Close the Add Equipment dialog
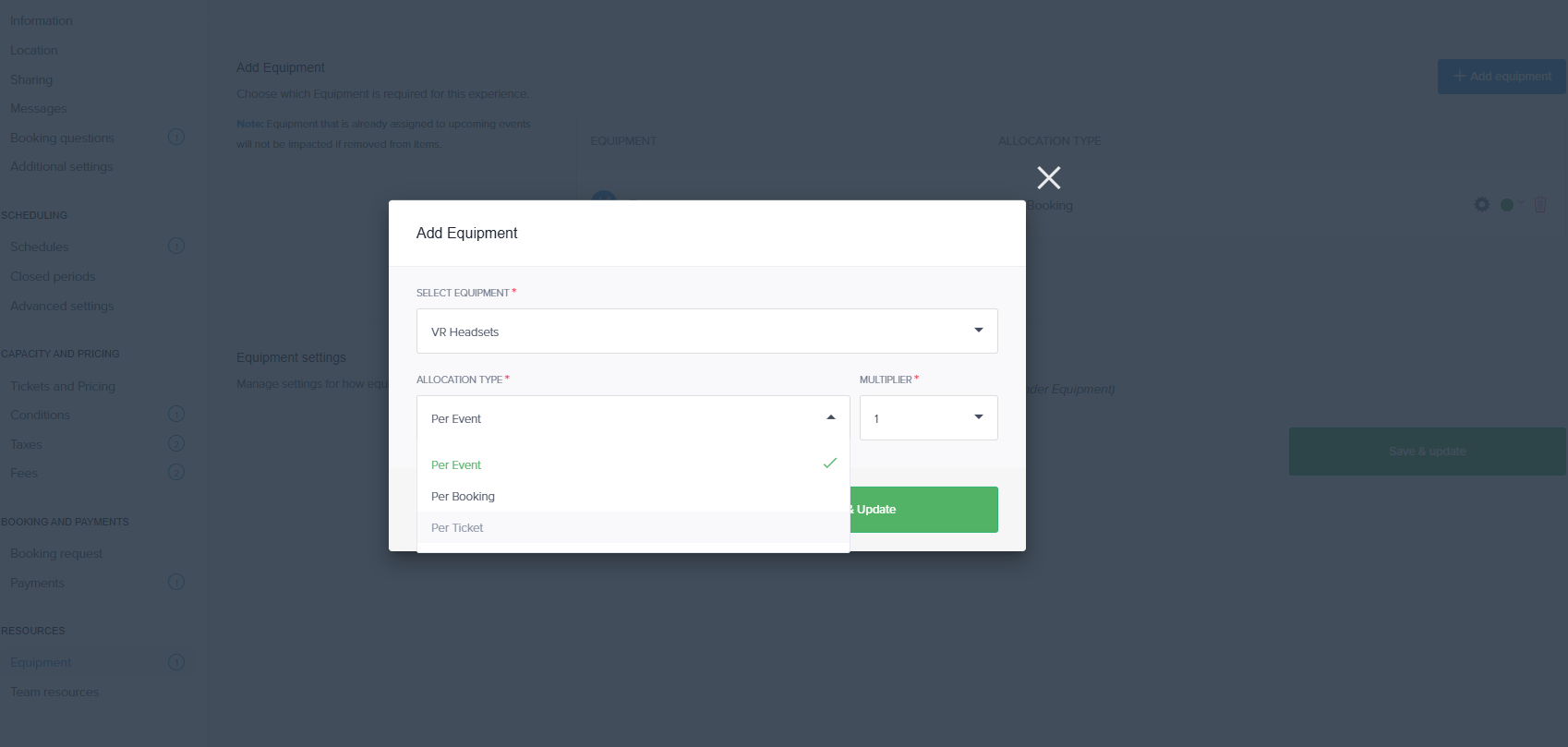Image resolution: width=1568 pixels, height=747 pixels. (x=1048, y=177)
